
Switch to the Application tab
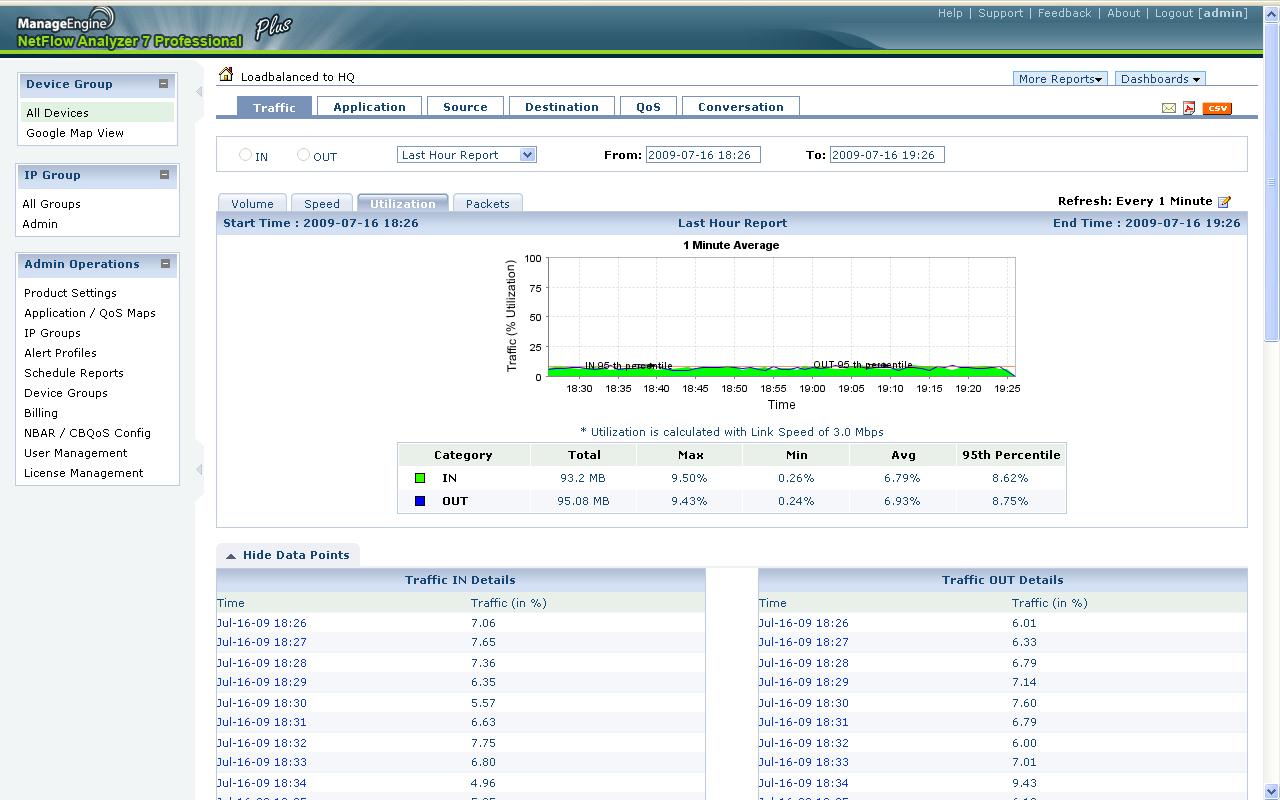pyautogui.click(x=369, y=107)
